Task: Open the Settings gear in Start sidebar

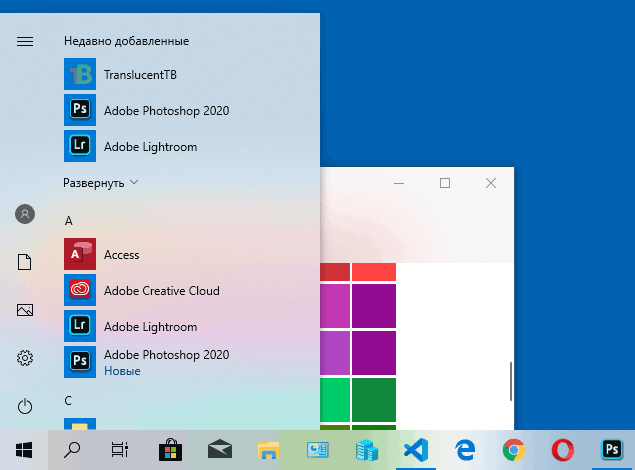Action: click(x=25, y=358)
